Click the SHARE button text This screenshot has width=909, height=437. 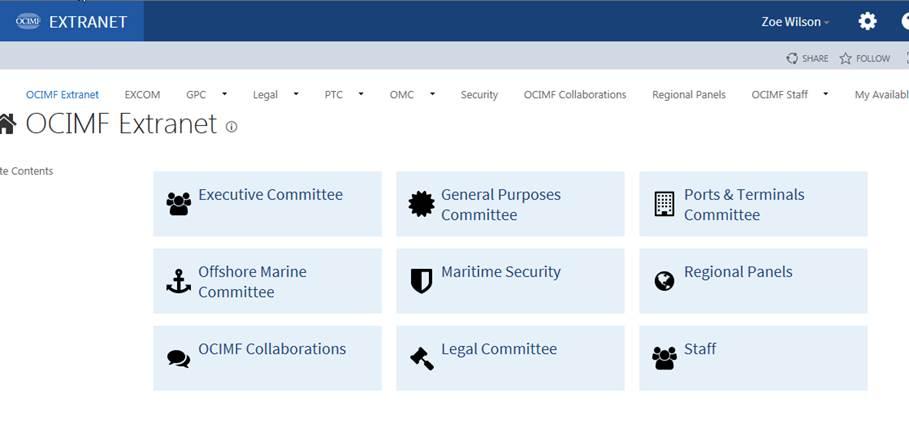pyautogui.click(x=815, y=59)
